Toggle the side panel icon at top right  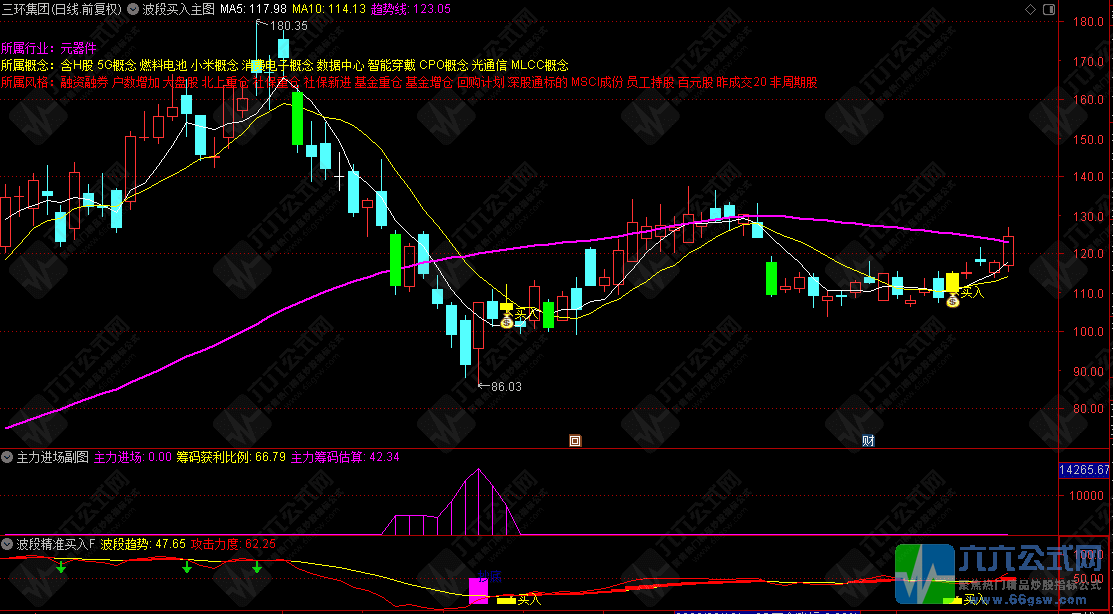point(1049,9)
